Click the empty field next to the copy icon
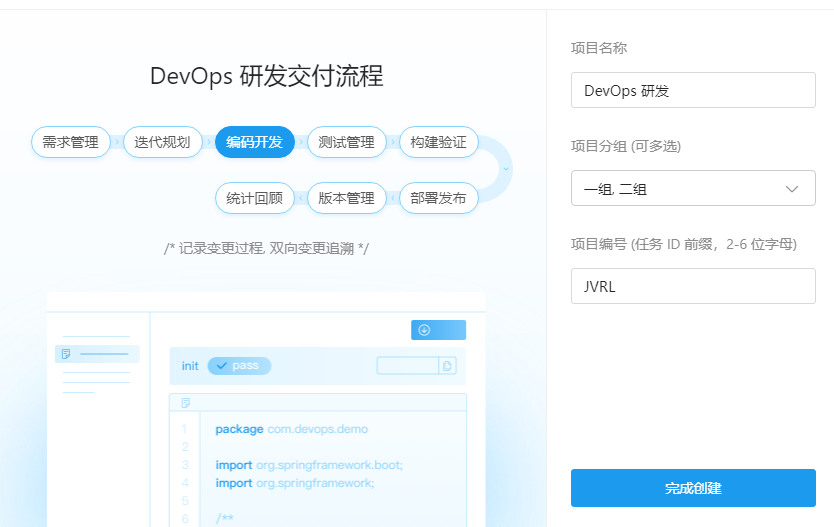Image resolution: width=834 pixels, height=527 pixels. point(408,366)
